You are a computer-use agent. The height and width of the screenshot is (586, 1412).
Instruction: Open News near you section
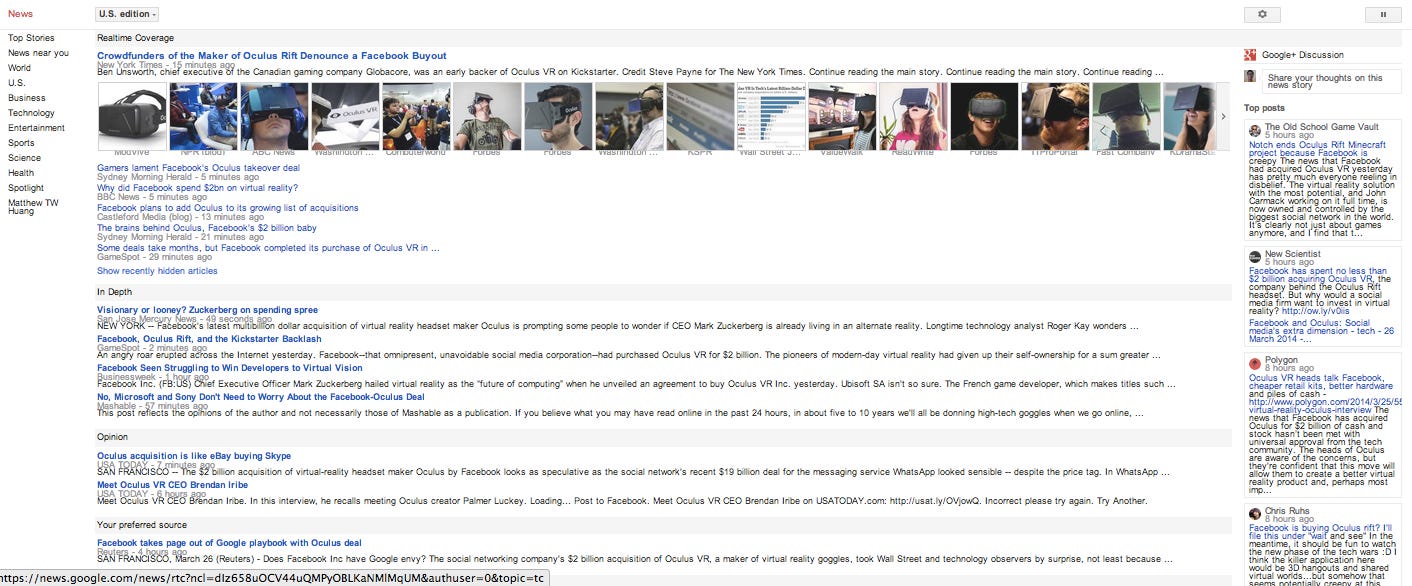(38, 53)
